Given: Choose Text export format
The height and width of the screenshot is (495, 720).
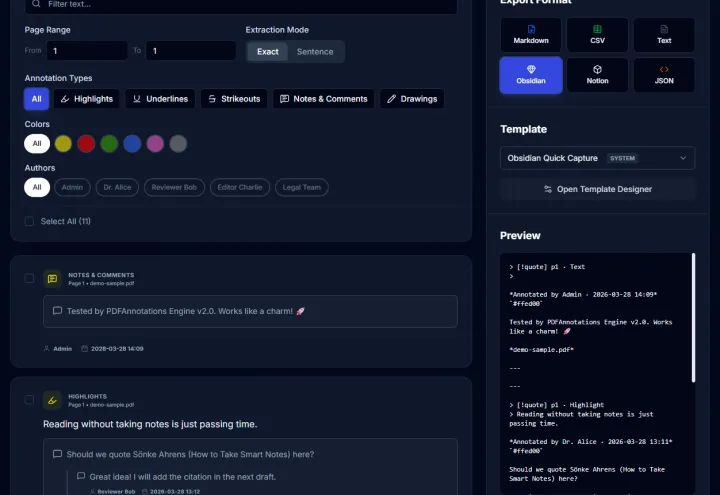Looking at the screenshot, I should coord(664,35).
